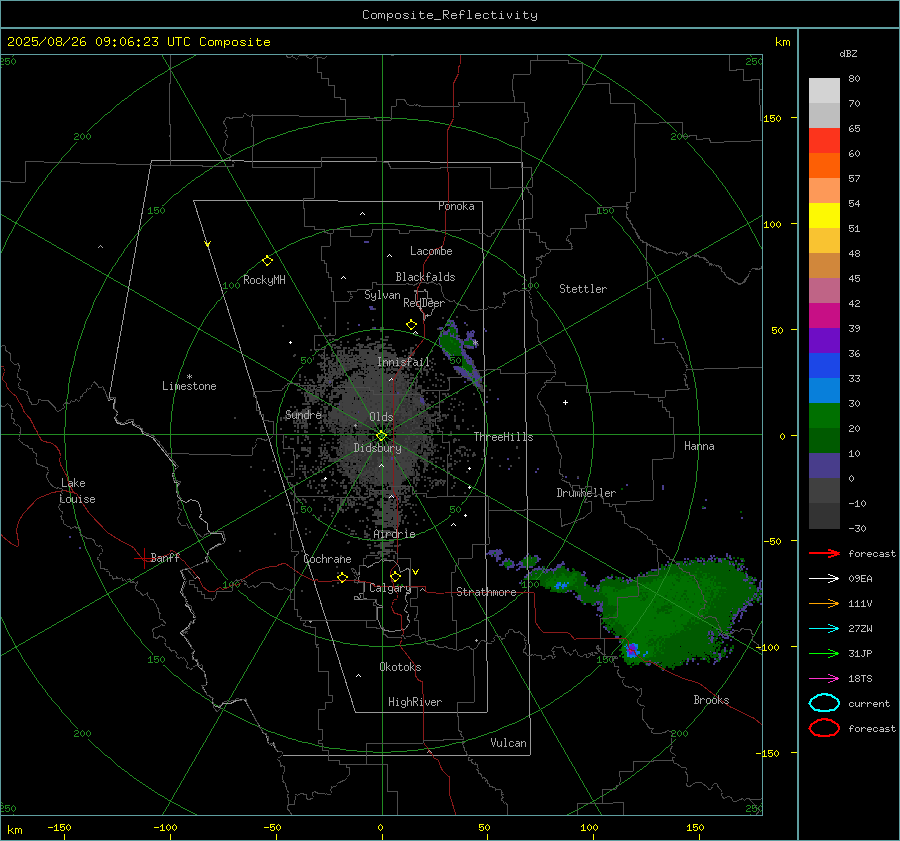Select the Banff label

pos(165,557)
